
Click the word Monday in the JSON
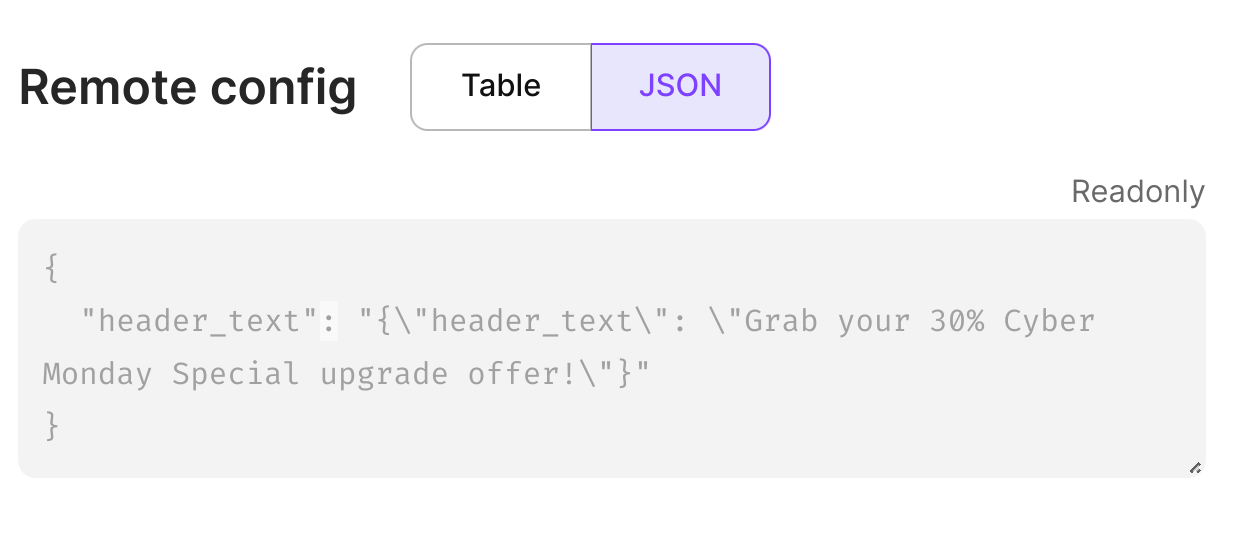coord(98,374)
